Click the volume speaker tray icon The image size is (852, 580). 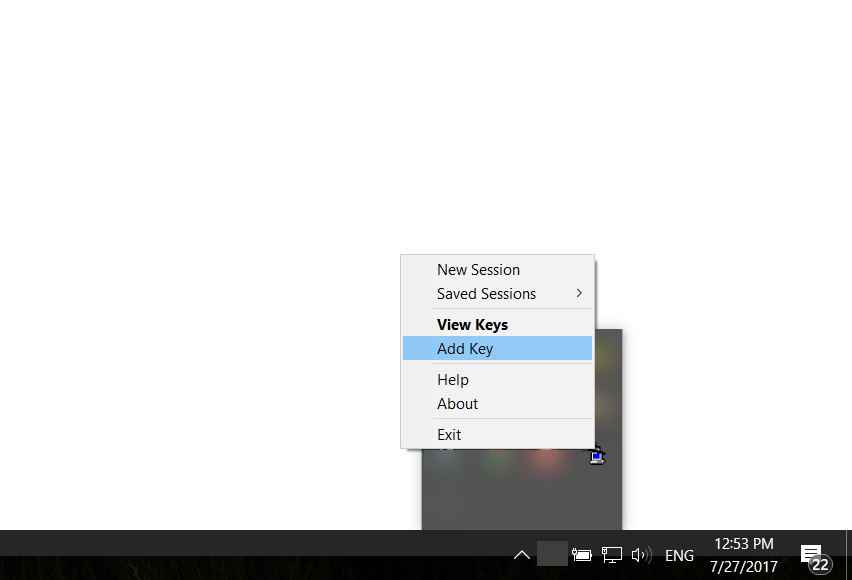641,555
